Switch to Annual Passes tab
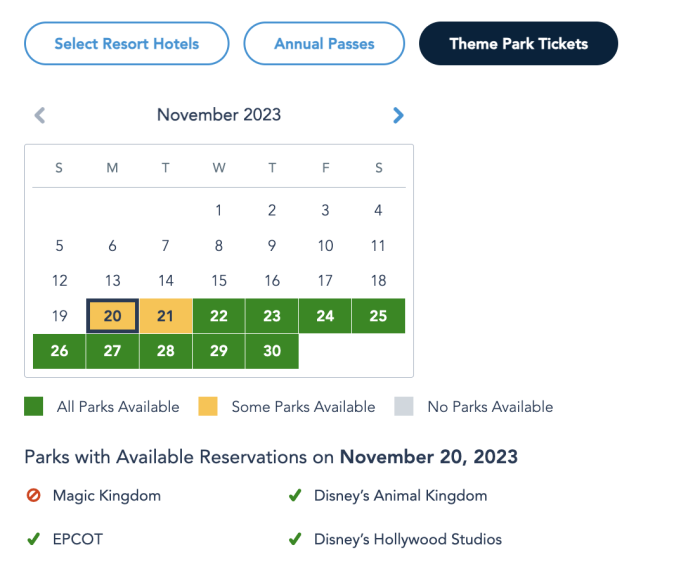The height and width of the screenshot is (564, 700). tap(324, 44)
